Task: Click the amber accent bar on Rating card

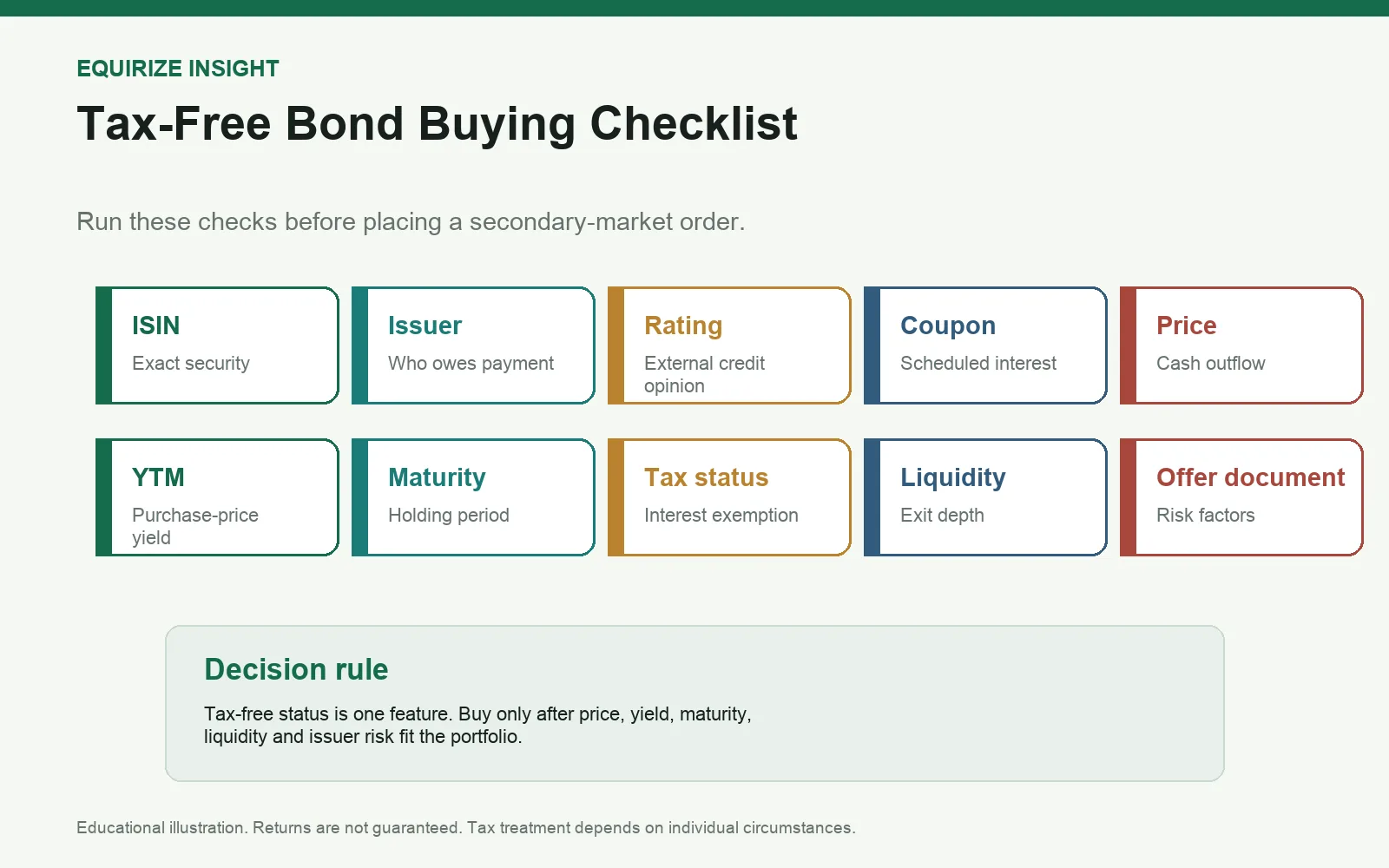Action: point(616,345)
